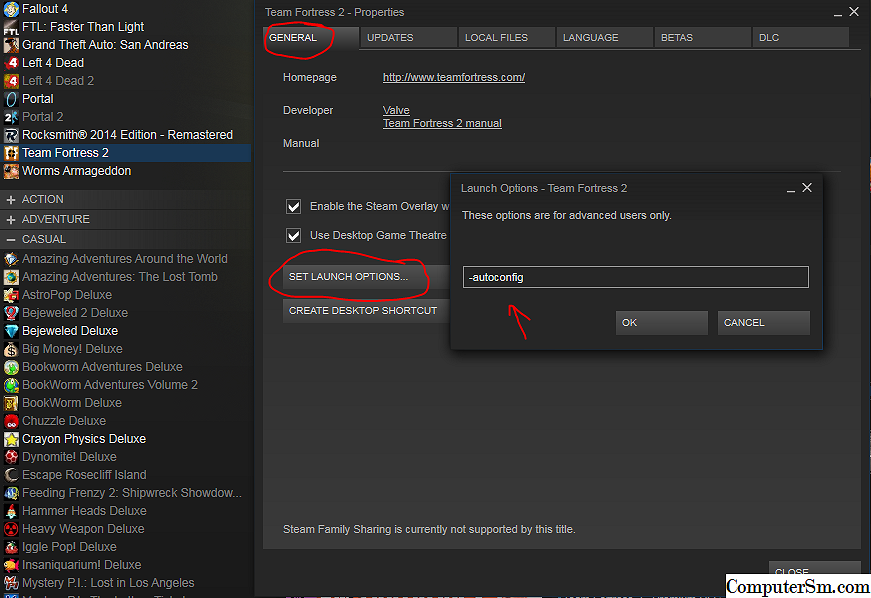The image size is (871, 598).
Task: Minimize the Launch Options dialog
Action: point(791,190)
